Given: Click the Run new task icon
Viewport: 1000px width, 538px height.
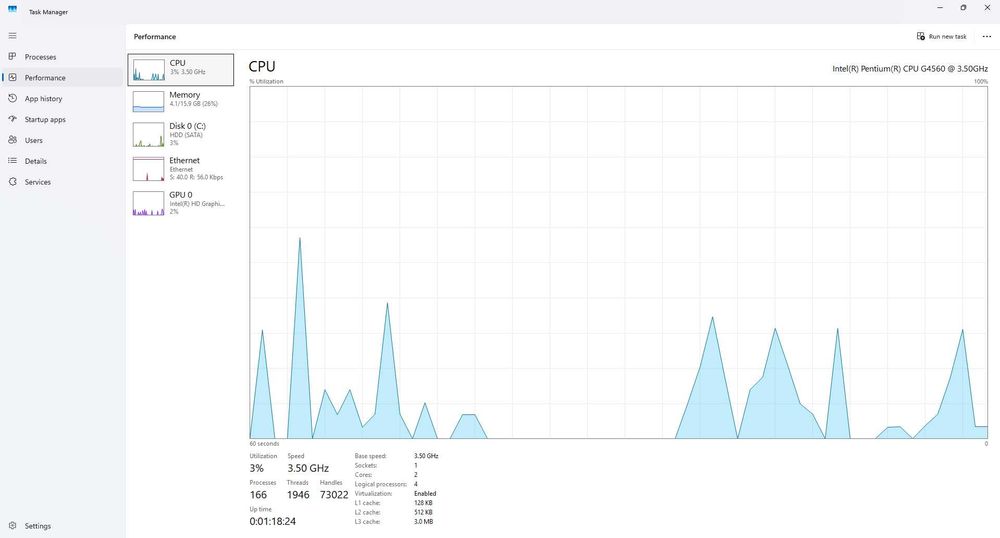Looking at the screenshot, I should (x=920, y=36).
